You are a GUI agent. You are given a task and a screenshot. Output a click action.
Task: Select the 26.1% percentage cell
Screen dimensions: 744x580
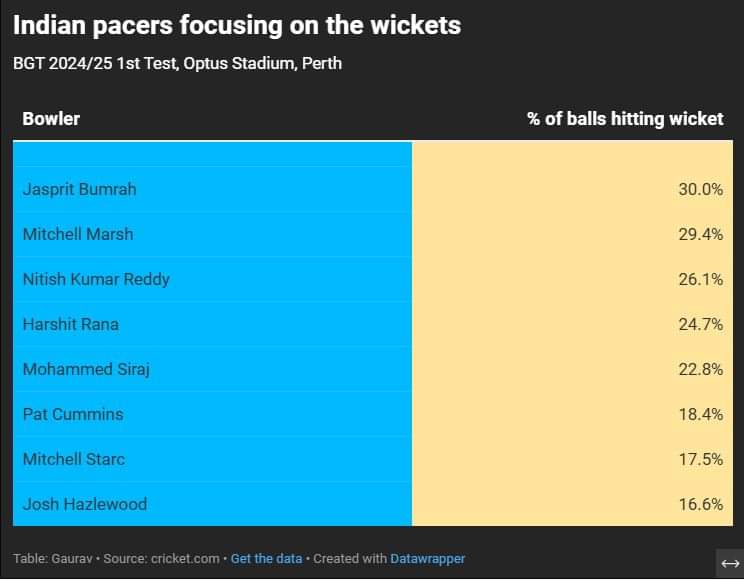pyautogui.click(x=700, y=279)
